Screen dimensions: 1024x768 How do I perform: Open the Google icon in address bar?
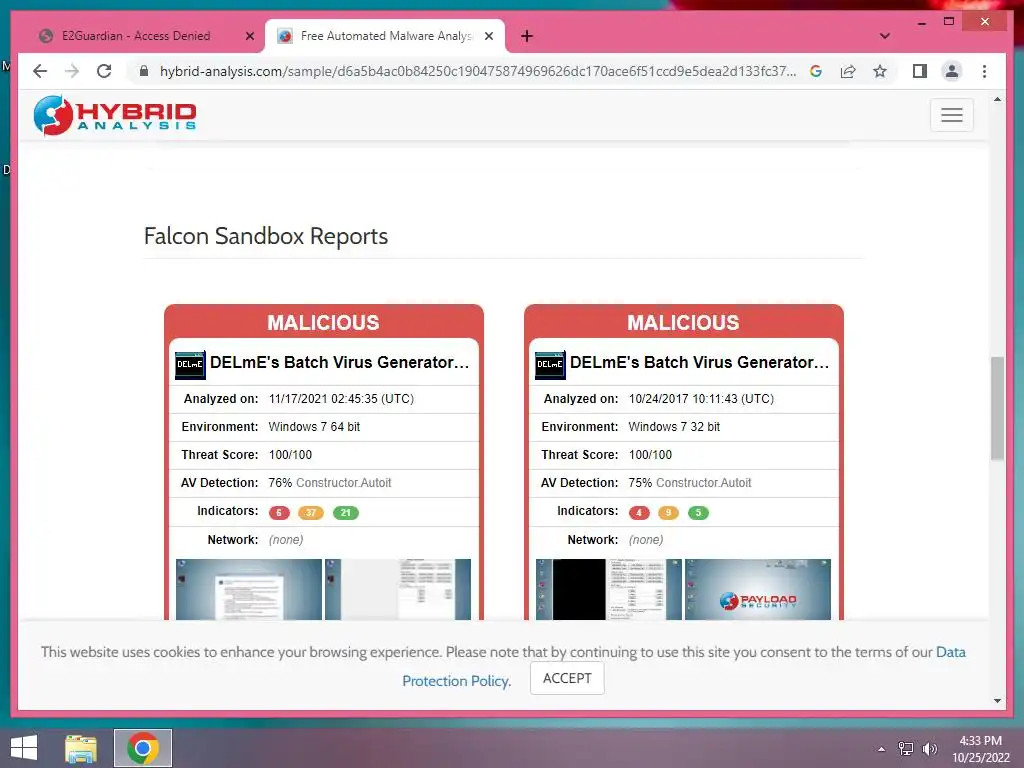click(x=816, y=71)
